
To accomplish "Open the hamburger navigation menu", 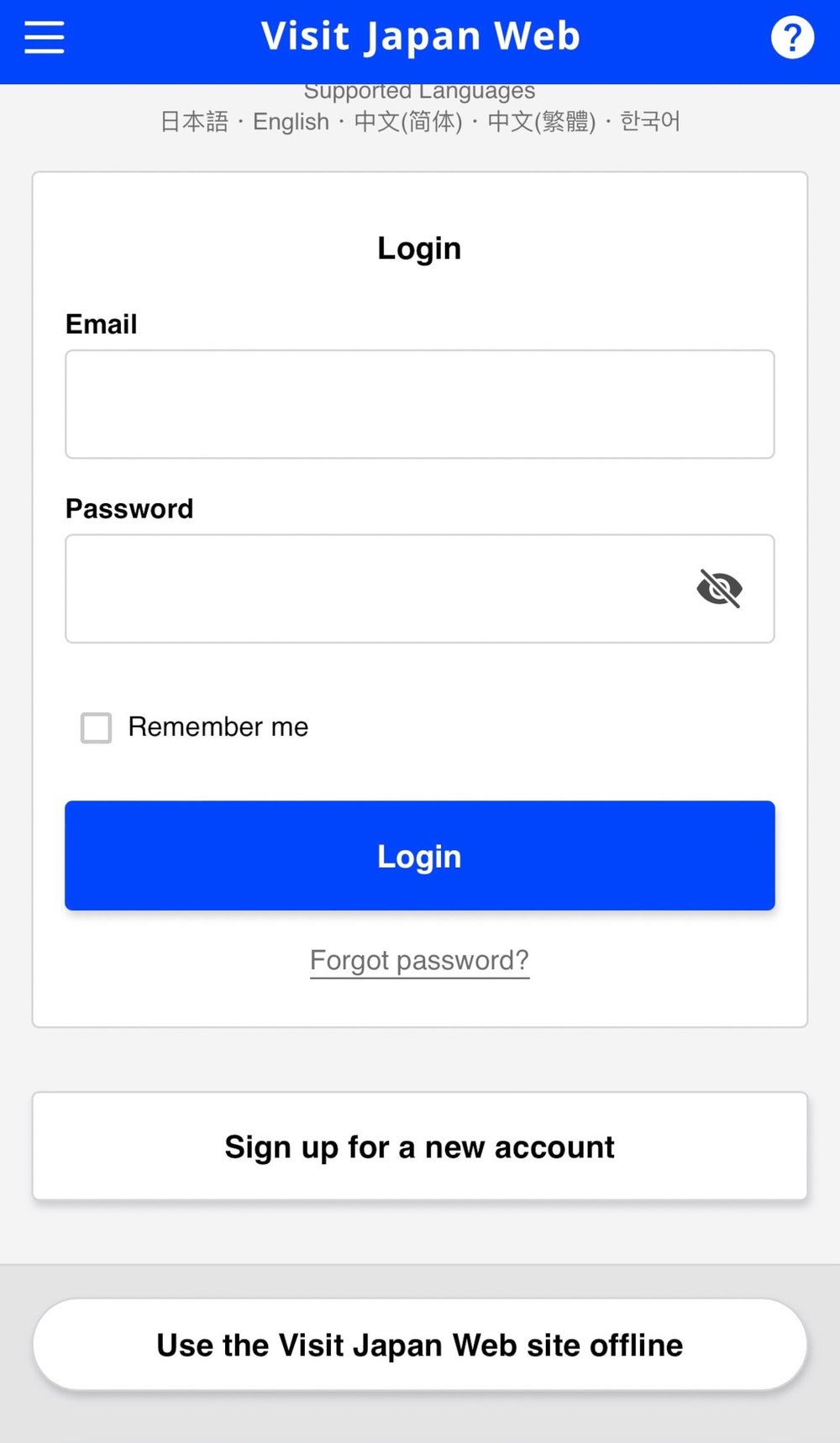I will pos(44,38).
